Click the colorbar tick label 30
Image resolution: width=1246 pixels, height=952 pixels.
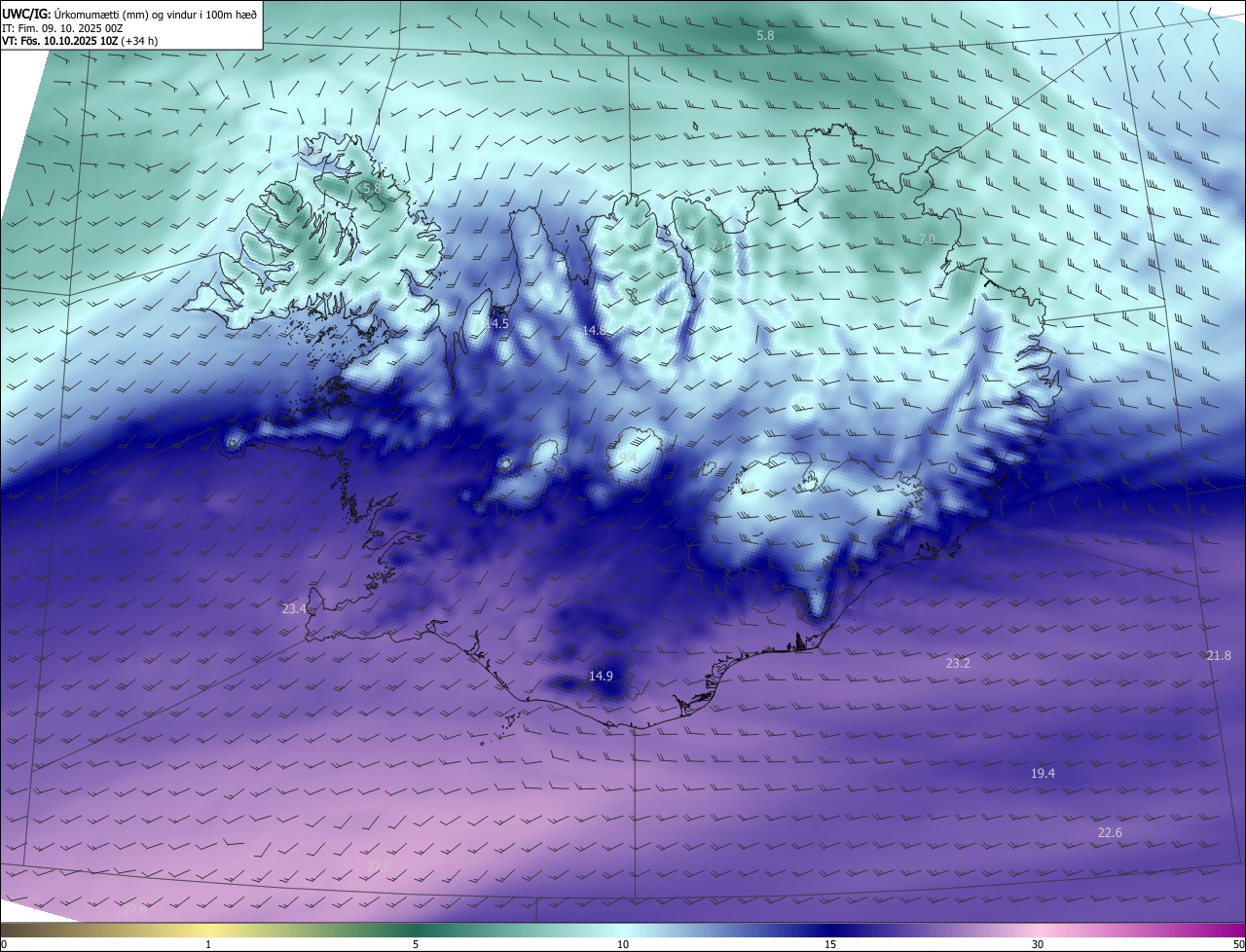pyautogui.click(x=1038, y=944)
